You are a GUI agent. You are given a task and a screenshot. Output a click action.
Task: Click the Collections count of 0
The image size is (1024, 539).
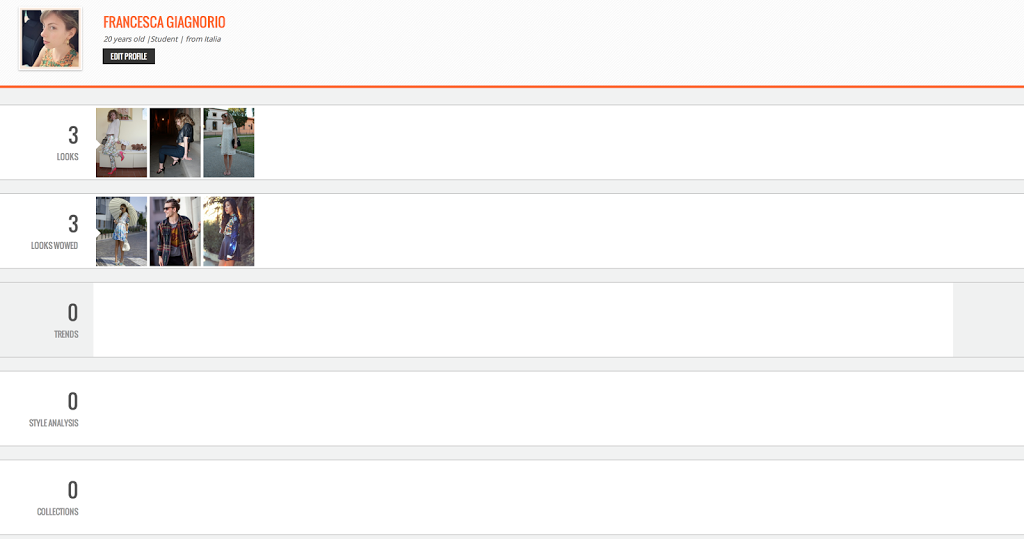click(72, 491)
